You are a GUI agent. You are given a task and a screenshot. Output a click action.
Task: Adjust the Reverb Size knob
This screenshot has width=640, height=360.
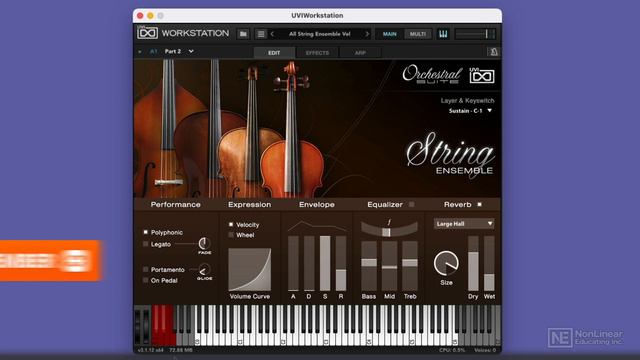click(x=446, y=263)
